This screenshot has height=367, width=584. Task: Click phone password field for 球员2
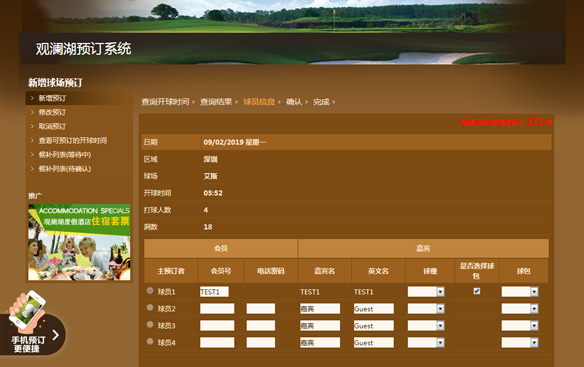coord(261,309)
